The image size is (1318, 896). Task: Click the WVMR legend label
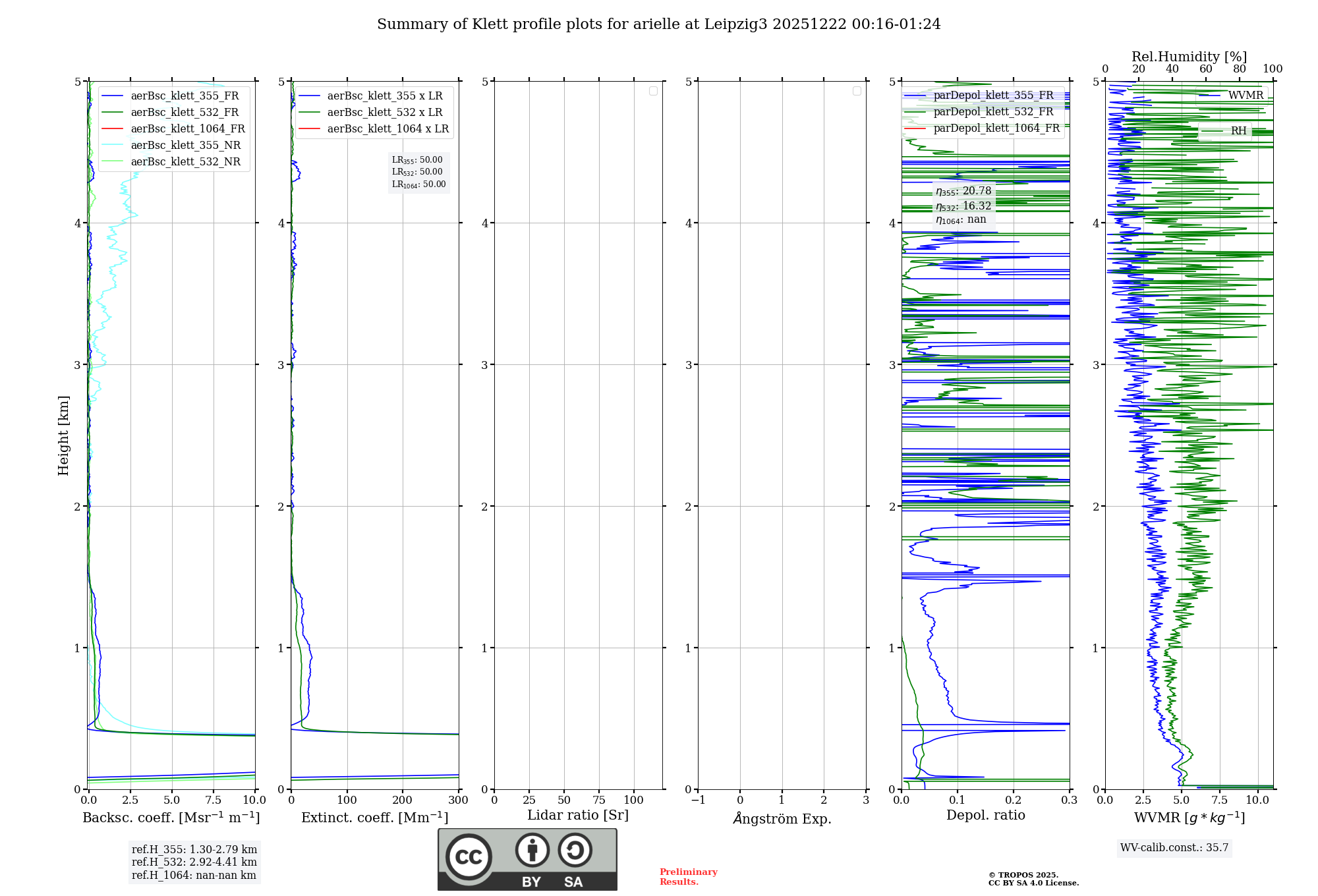click(1245, 96)
